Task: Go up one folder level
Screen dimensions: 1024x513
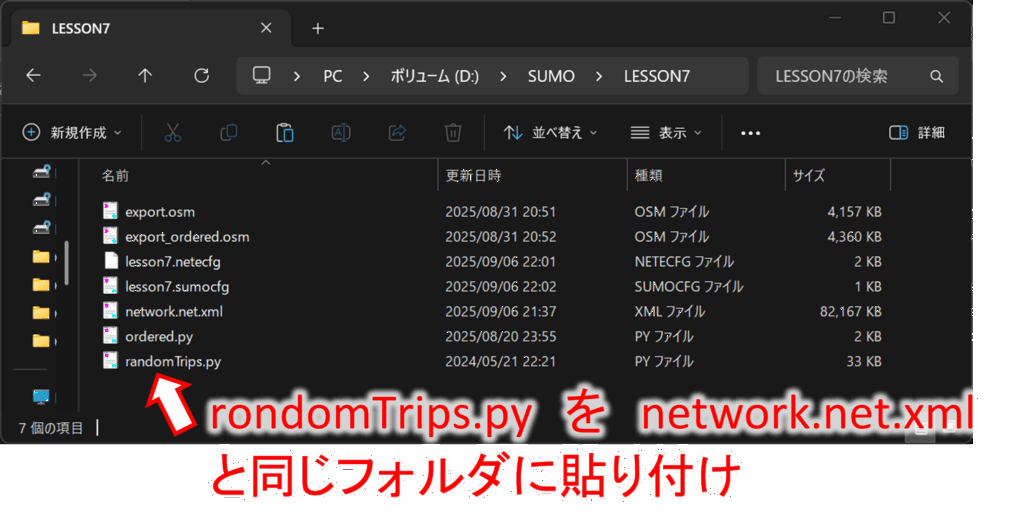Action: [x=145, y=76]
